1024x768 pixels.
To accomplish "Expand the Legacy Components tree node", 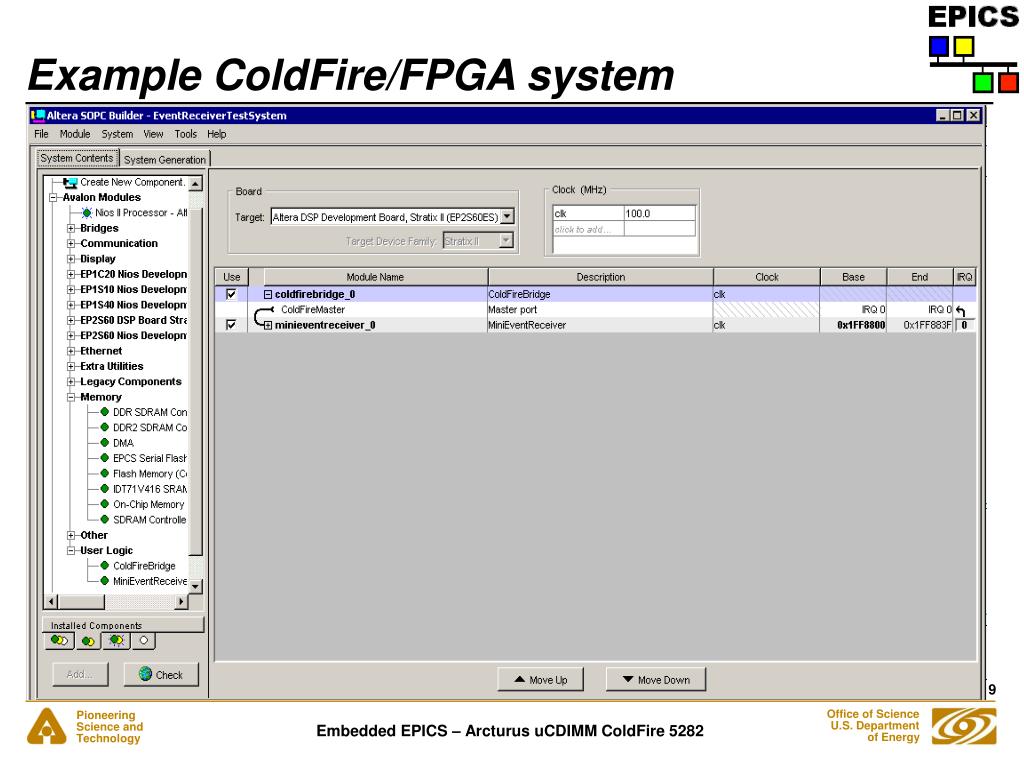I will click(71, 381).
